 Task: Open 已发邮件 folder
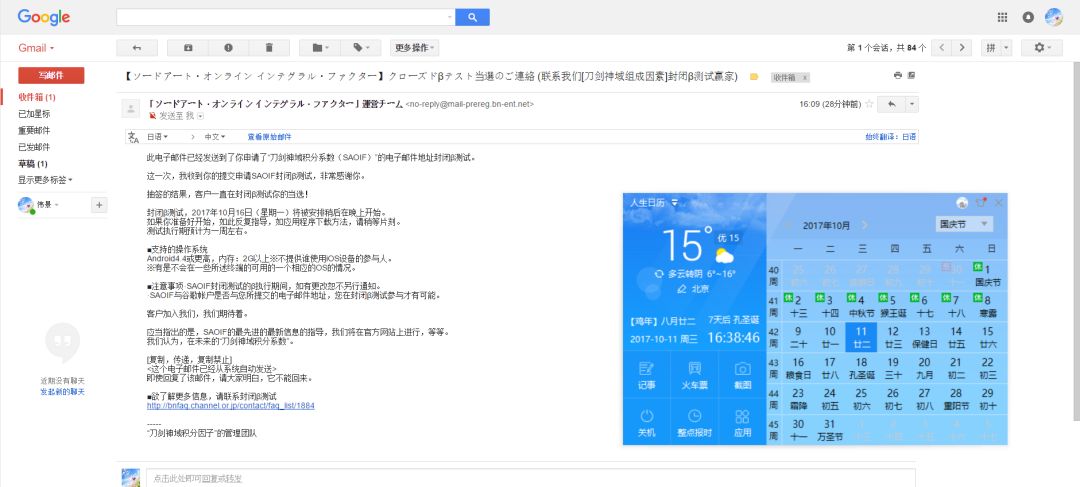click(x=34, y=147)
